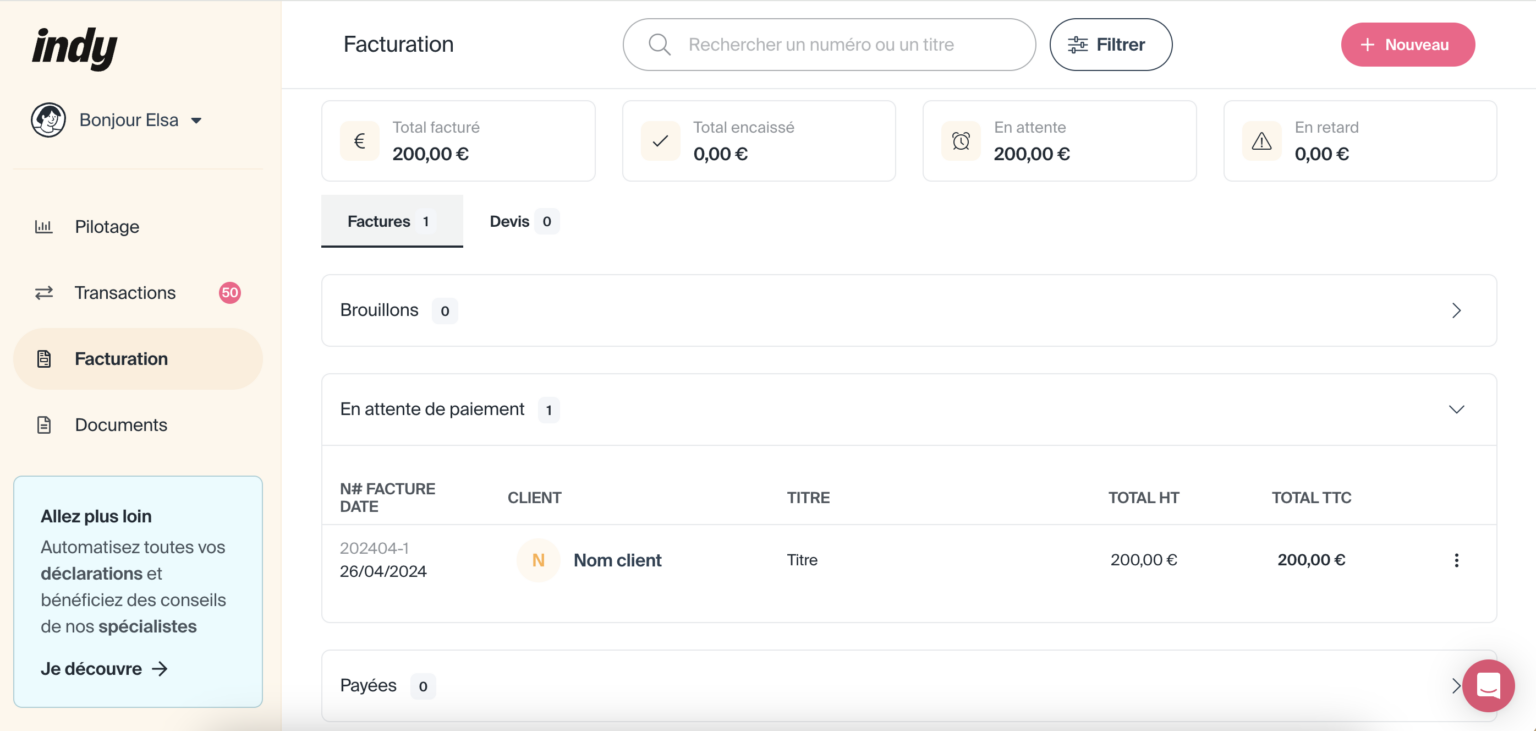Open the Intercom chat bubble

[x=1488, y=686]
